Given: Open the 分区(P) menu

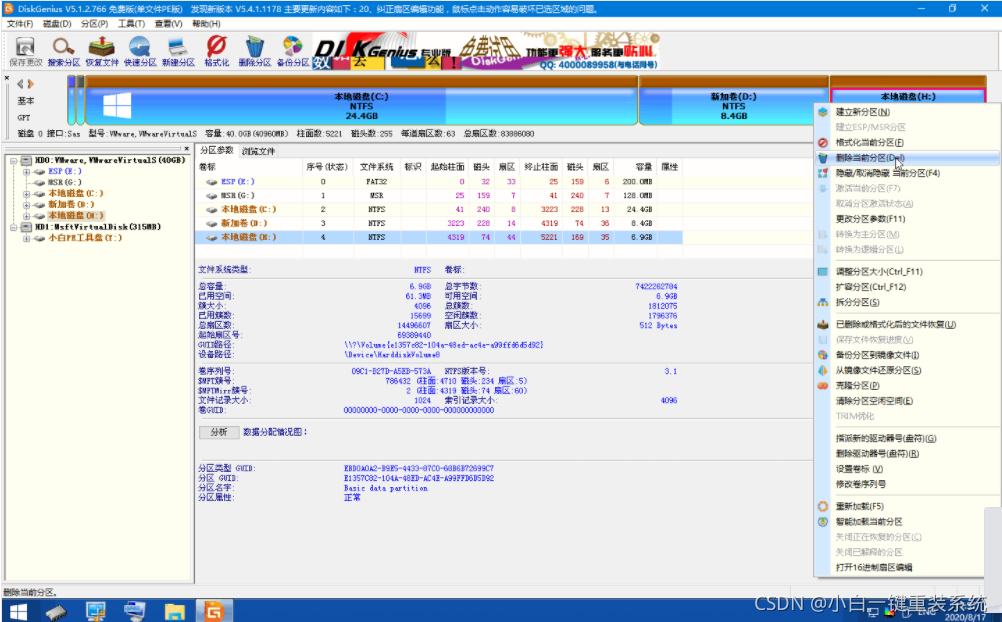Looking at the screenshot, I should pos(95,24).
